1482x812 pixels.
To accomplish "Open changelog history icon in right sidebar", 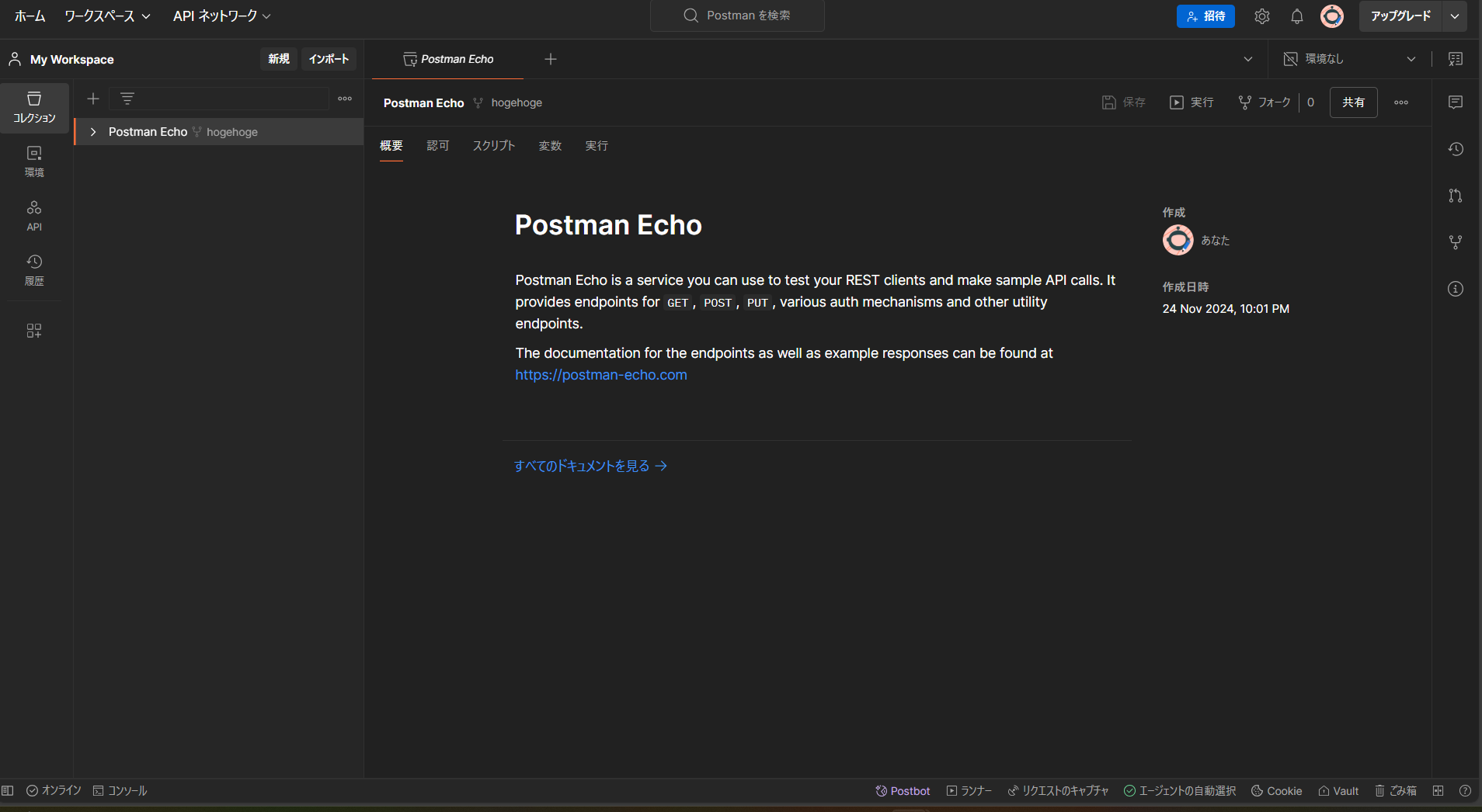I will point(1456,149).
